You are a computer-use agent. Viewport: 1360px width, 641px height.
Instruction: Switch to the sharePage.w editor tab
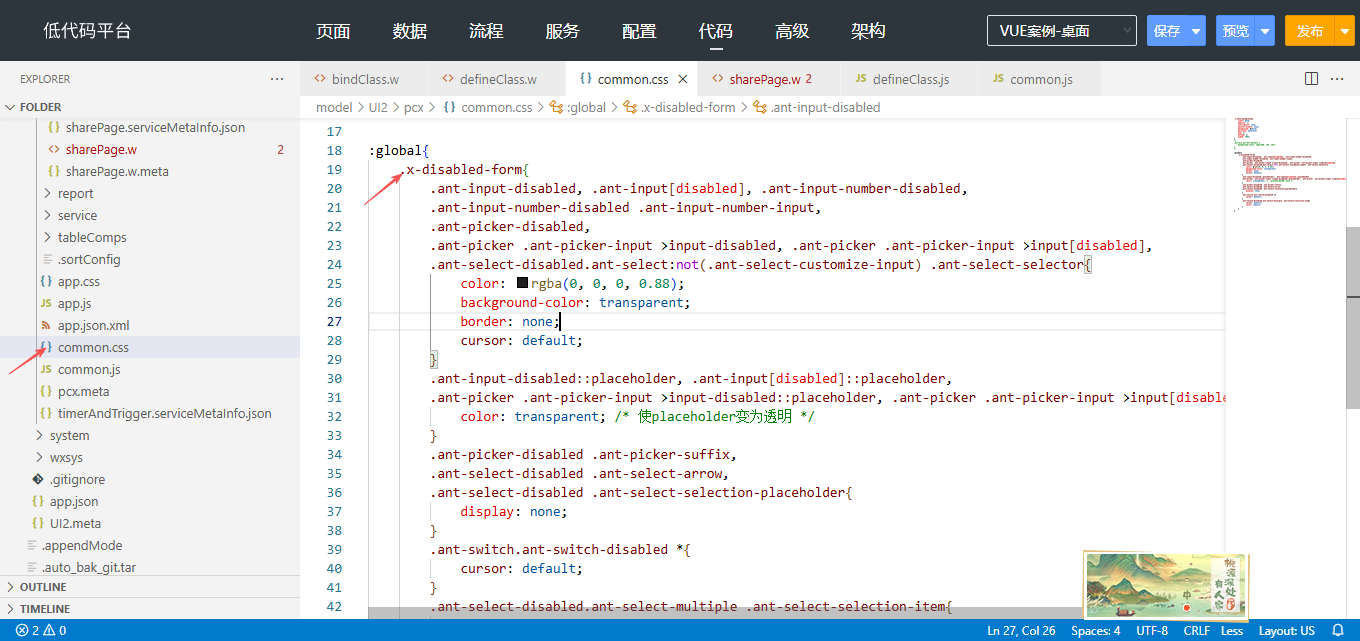764,79
